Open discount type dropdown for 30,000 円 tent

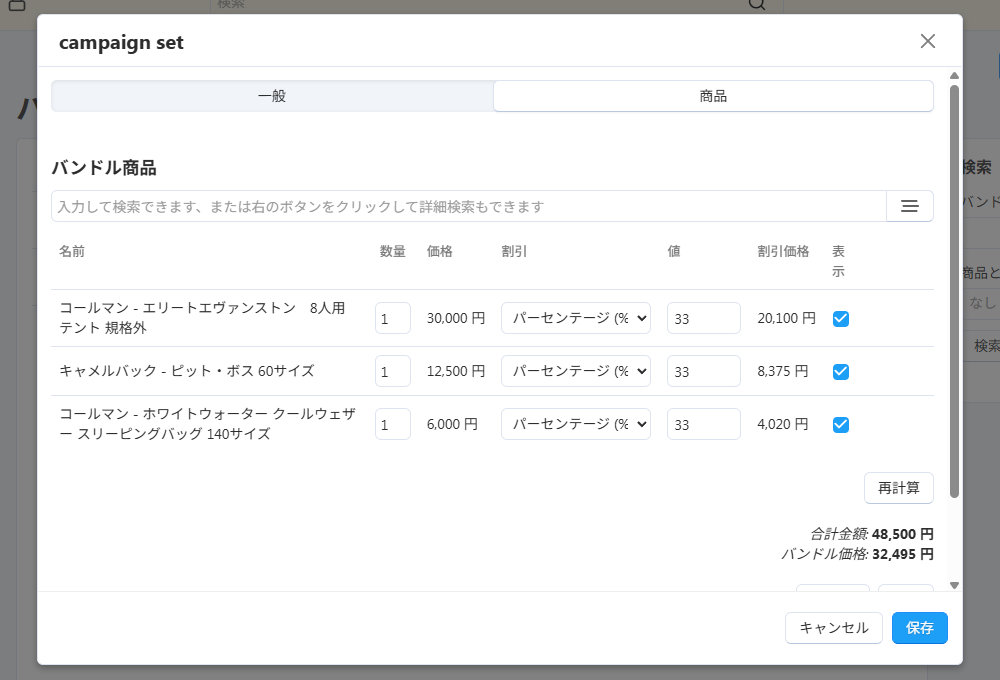point(575,318)
